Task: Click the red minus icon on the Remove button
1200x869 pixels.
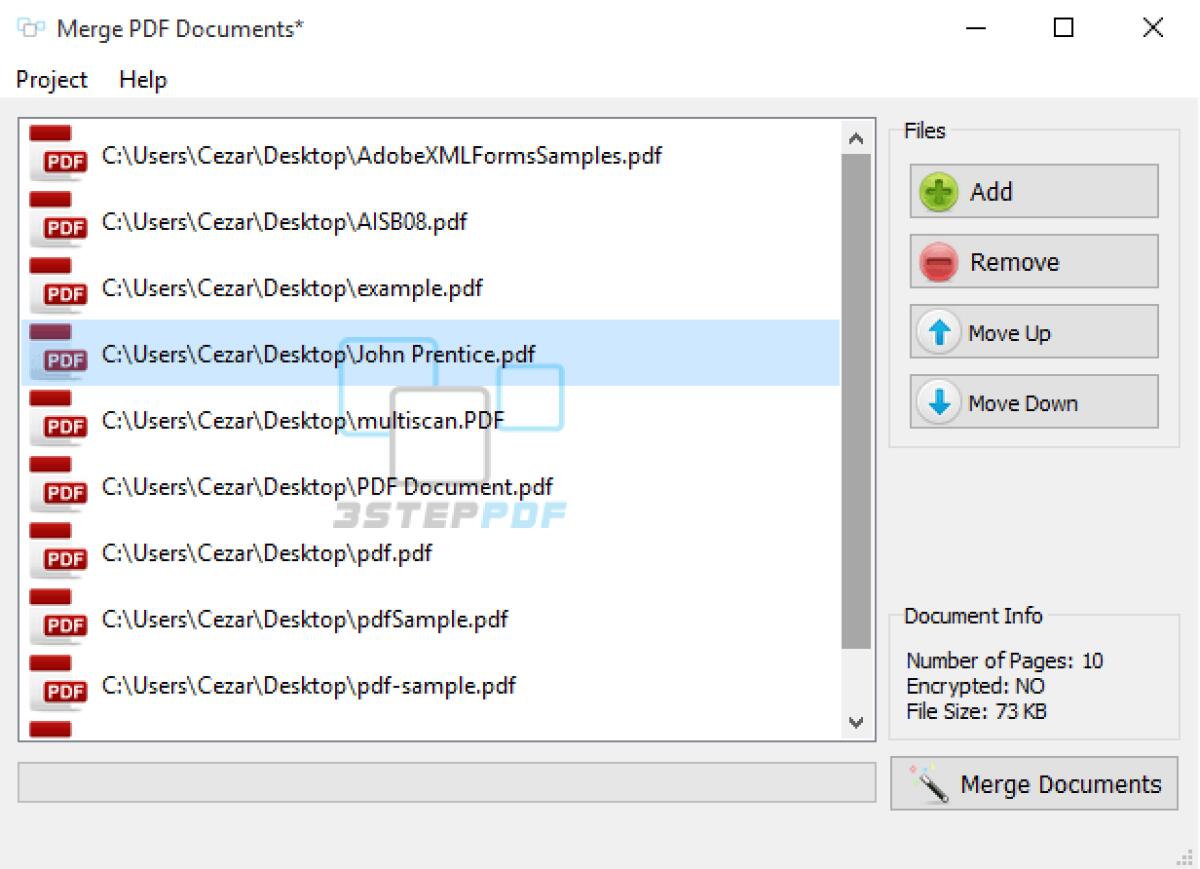Action: [x=939, y=261]
